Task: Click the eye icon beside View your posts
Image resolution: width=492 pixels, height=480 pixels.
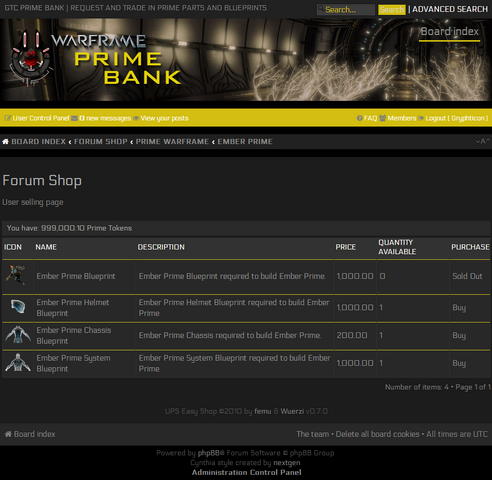Action: click(x=136, y=118)
